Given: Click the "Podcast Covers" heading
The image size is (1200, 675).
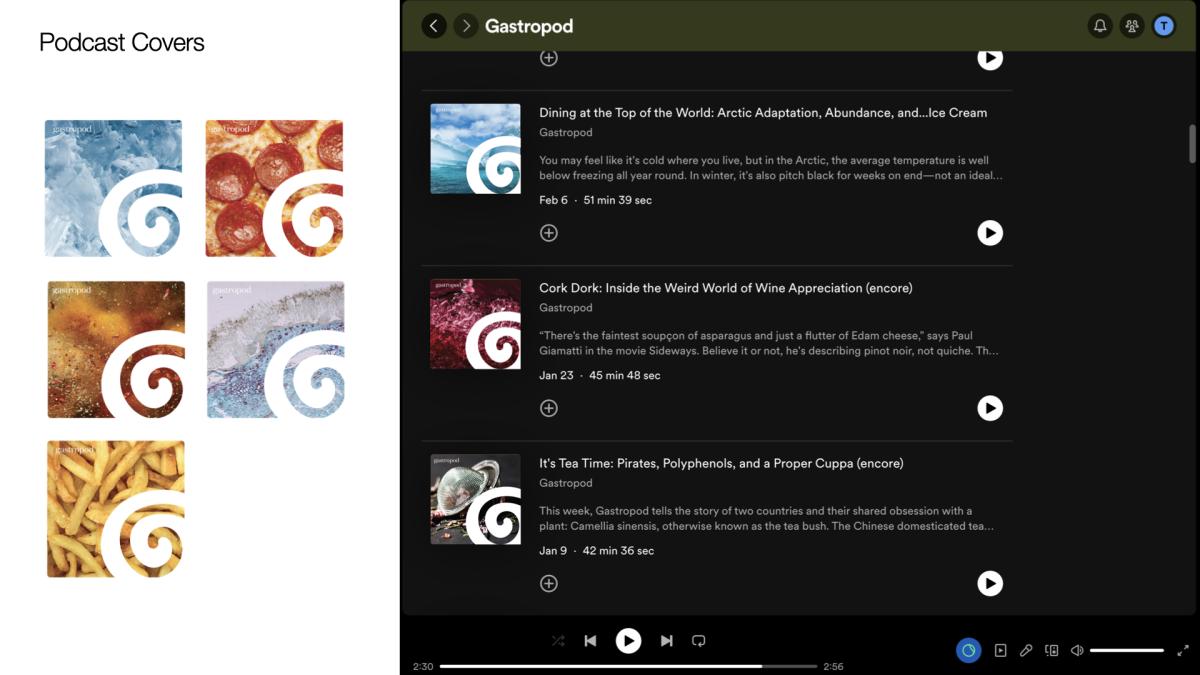Looking at the screenshot, I should (x=122, y=42).
